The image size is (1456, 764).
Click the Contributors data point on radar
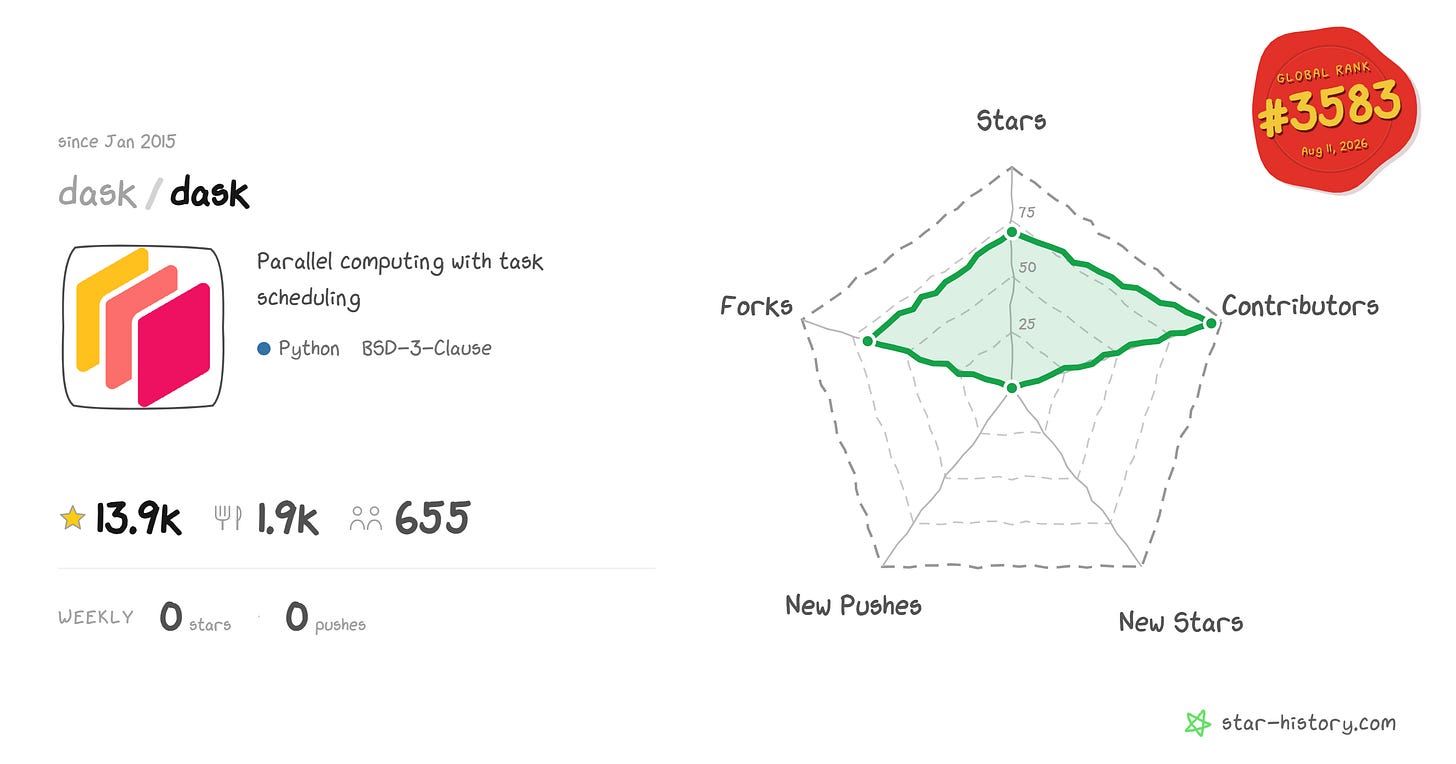1211,323
